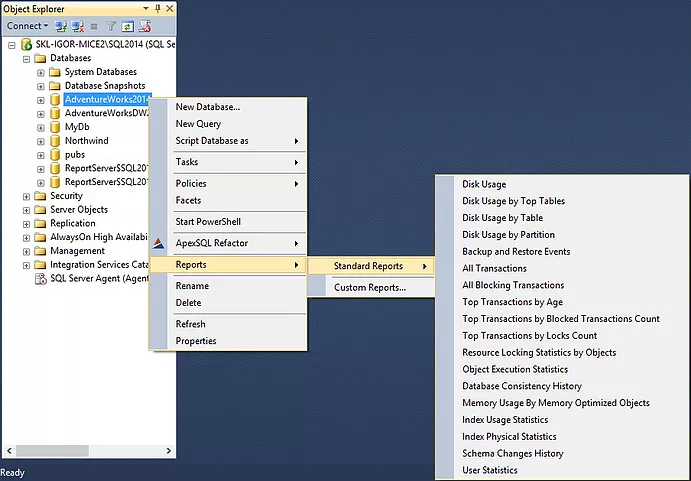Expand the Security node

[26, 197]
